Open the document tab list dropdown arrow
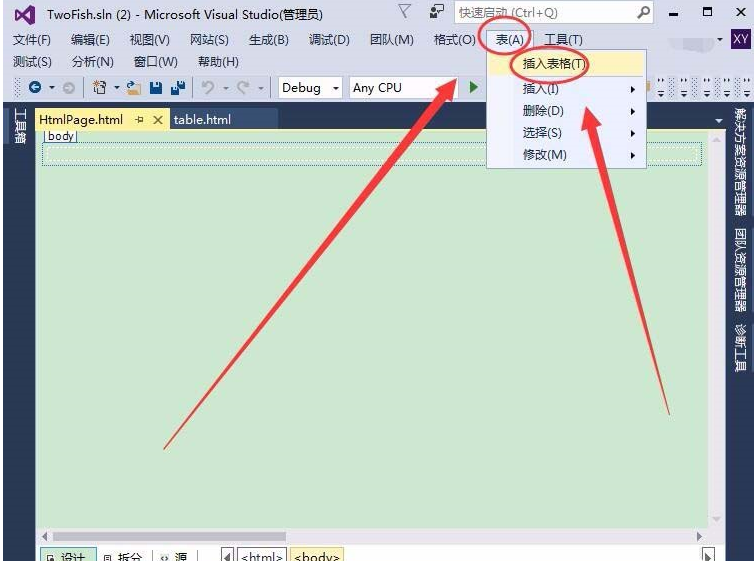This screenshot has height=561, width=754. (x=718, y=120)
